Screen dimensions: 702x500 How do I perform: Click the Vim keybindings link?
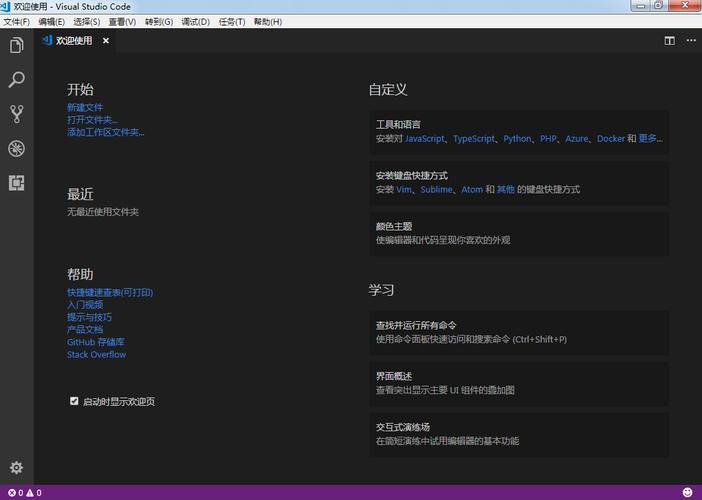click(404, 189)
